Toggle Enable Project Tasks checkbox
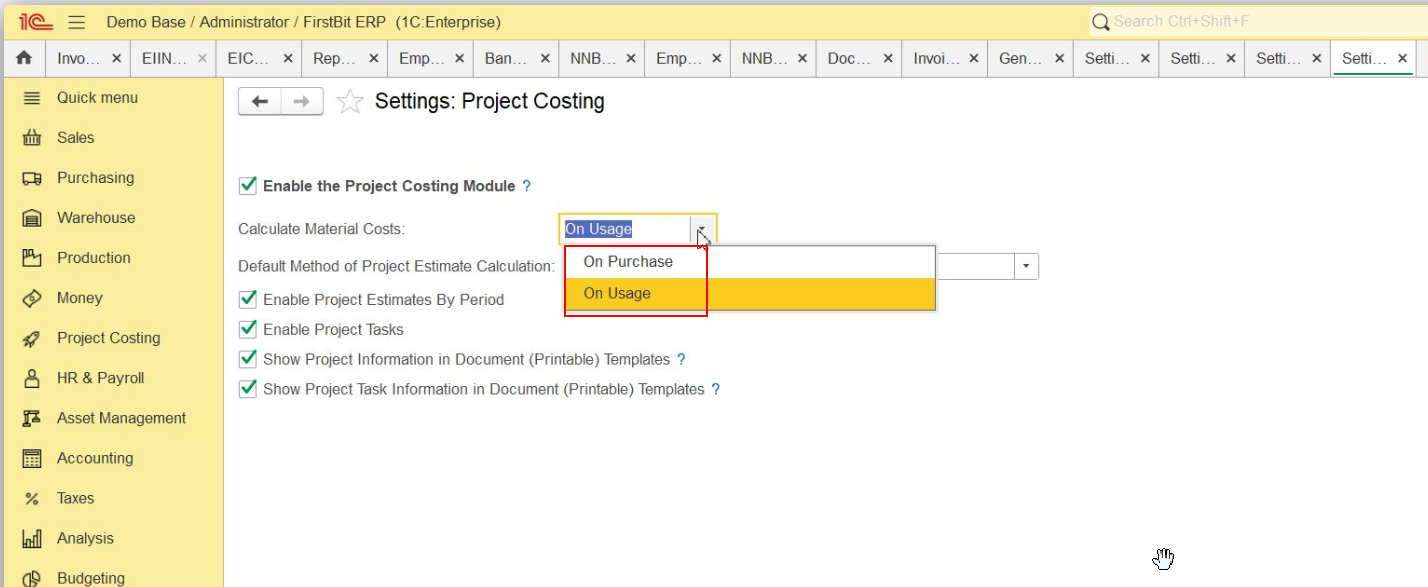Viewport: 1428px width, 587px height. (248, 329)
